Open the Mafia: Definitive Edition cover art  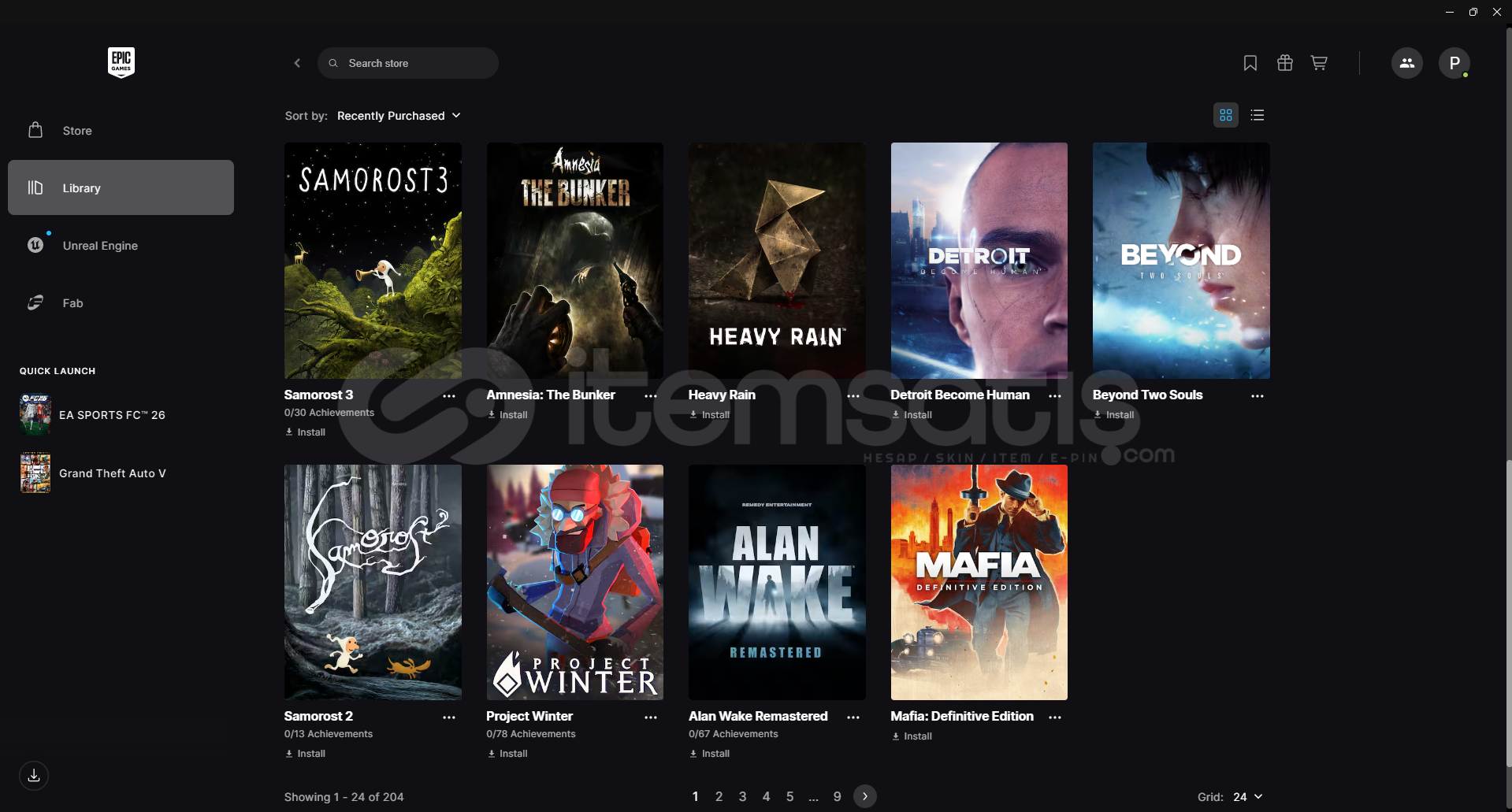[x=979, y=582]
